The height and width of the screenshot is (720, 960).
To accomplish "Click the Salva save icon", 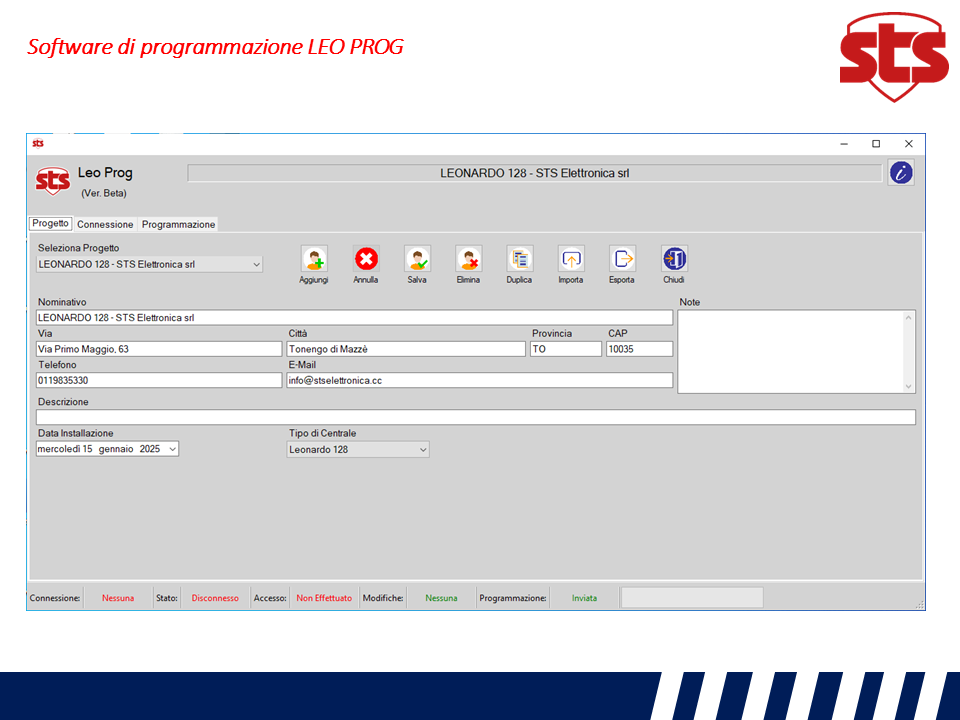I will (x=417, y=259).
